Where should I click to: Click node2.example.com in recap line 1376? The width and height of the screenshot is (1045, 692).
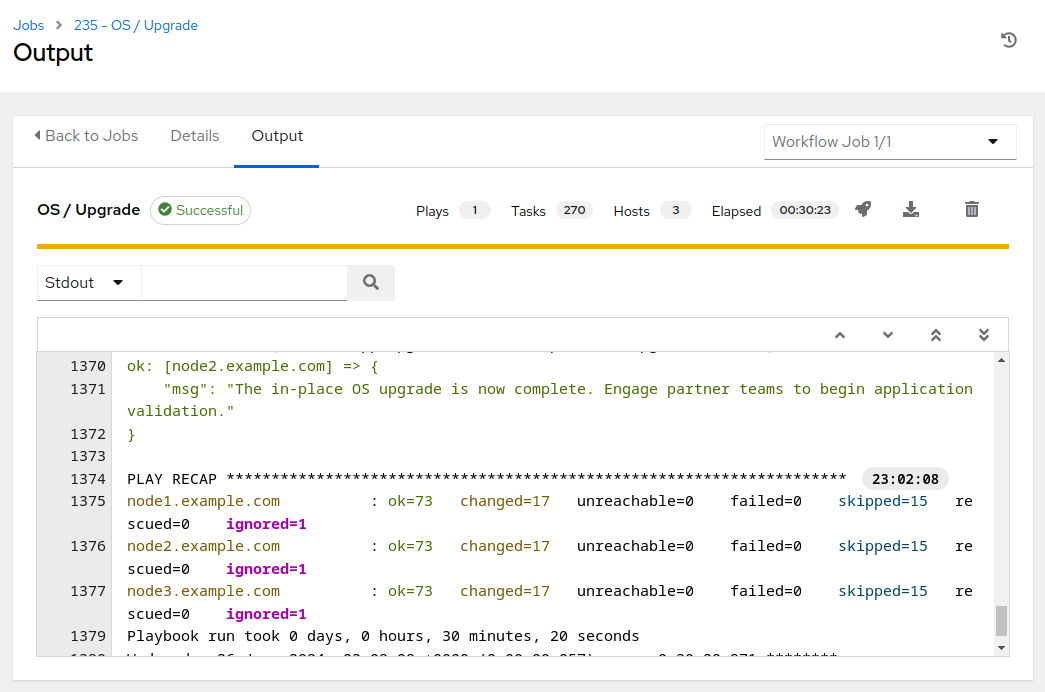click(x=203, y=546)
